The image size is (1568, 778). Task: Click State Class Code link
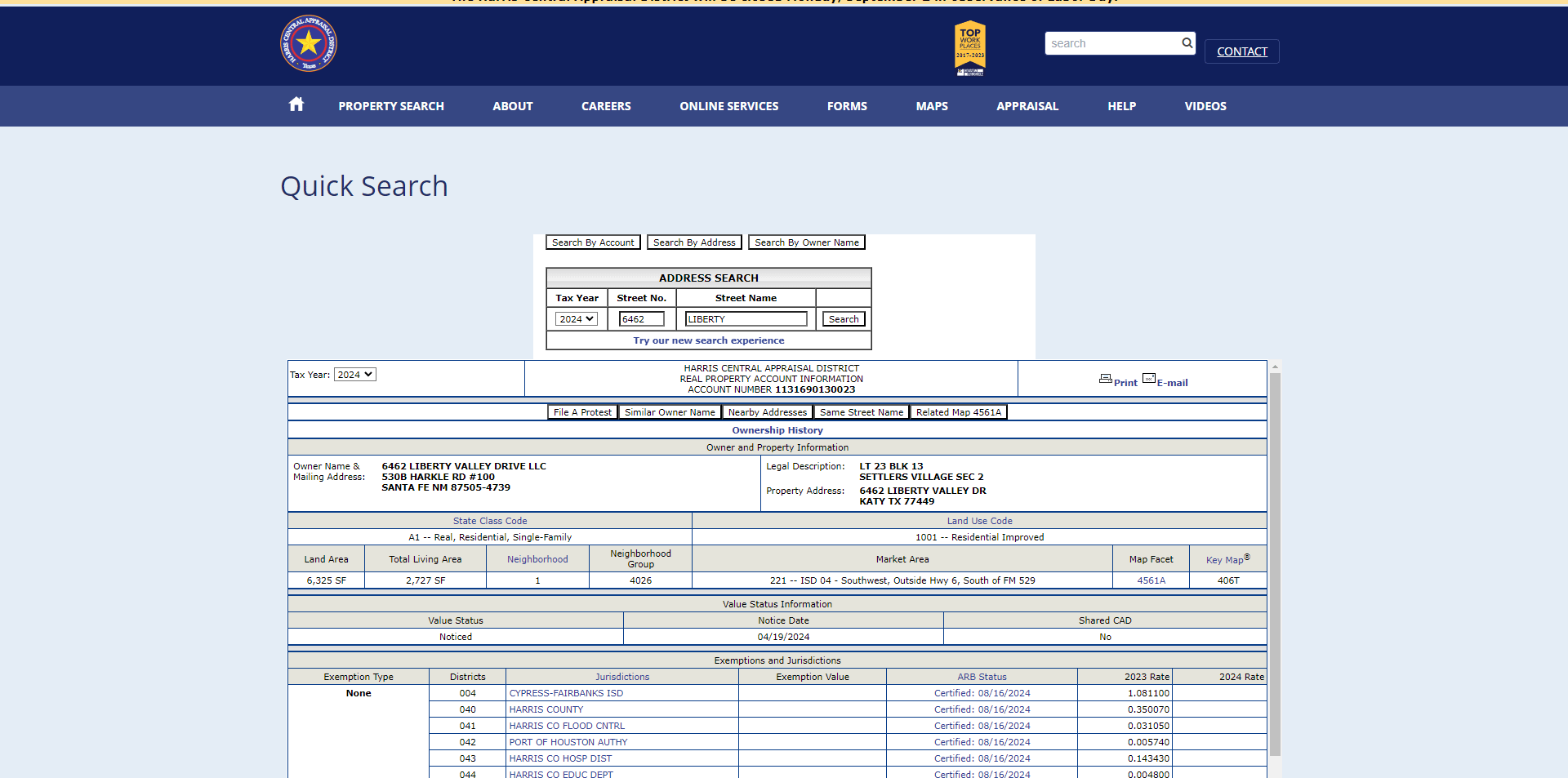[490, 521]
